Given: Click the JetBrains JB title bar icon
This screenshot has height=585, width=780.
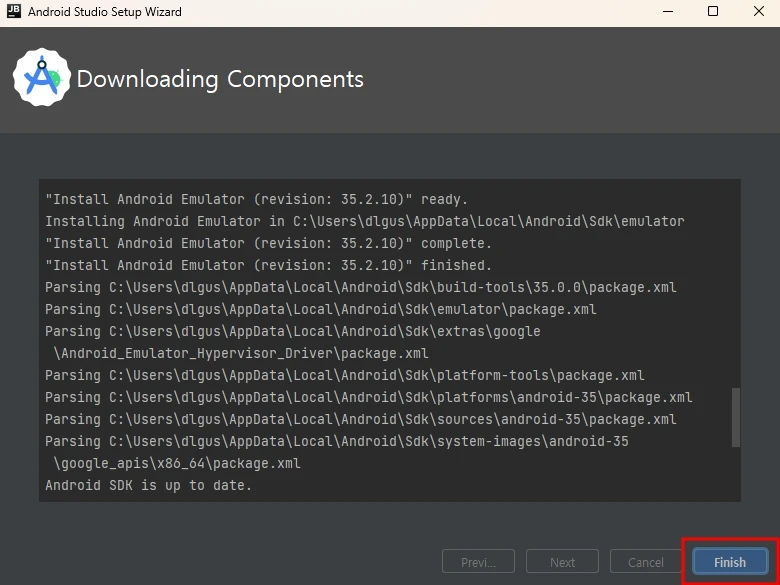Looking at the screenshot, I should [13, 11].
